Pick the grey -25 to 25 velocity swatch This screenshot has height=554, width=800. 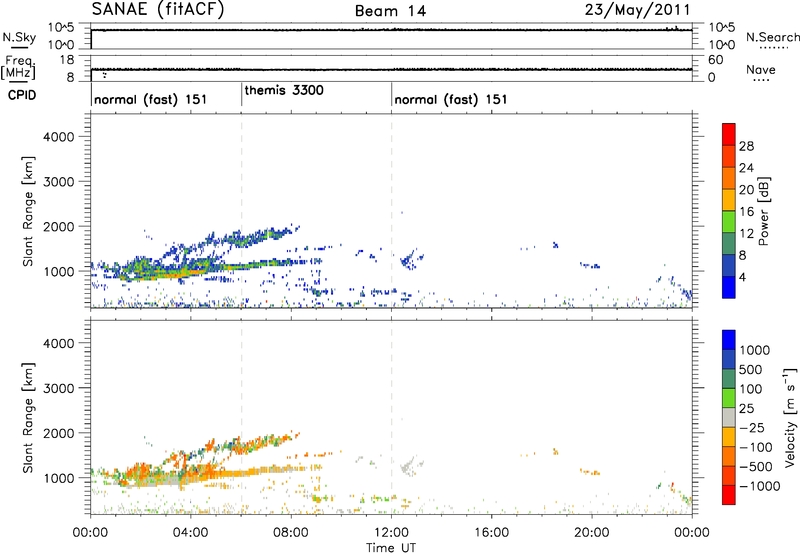pyautogui.click(x=729, y=418)
